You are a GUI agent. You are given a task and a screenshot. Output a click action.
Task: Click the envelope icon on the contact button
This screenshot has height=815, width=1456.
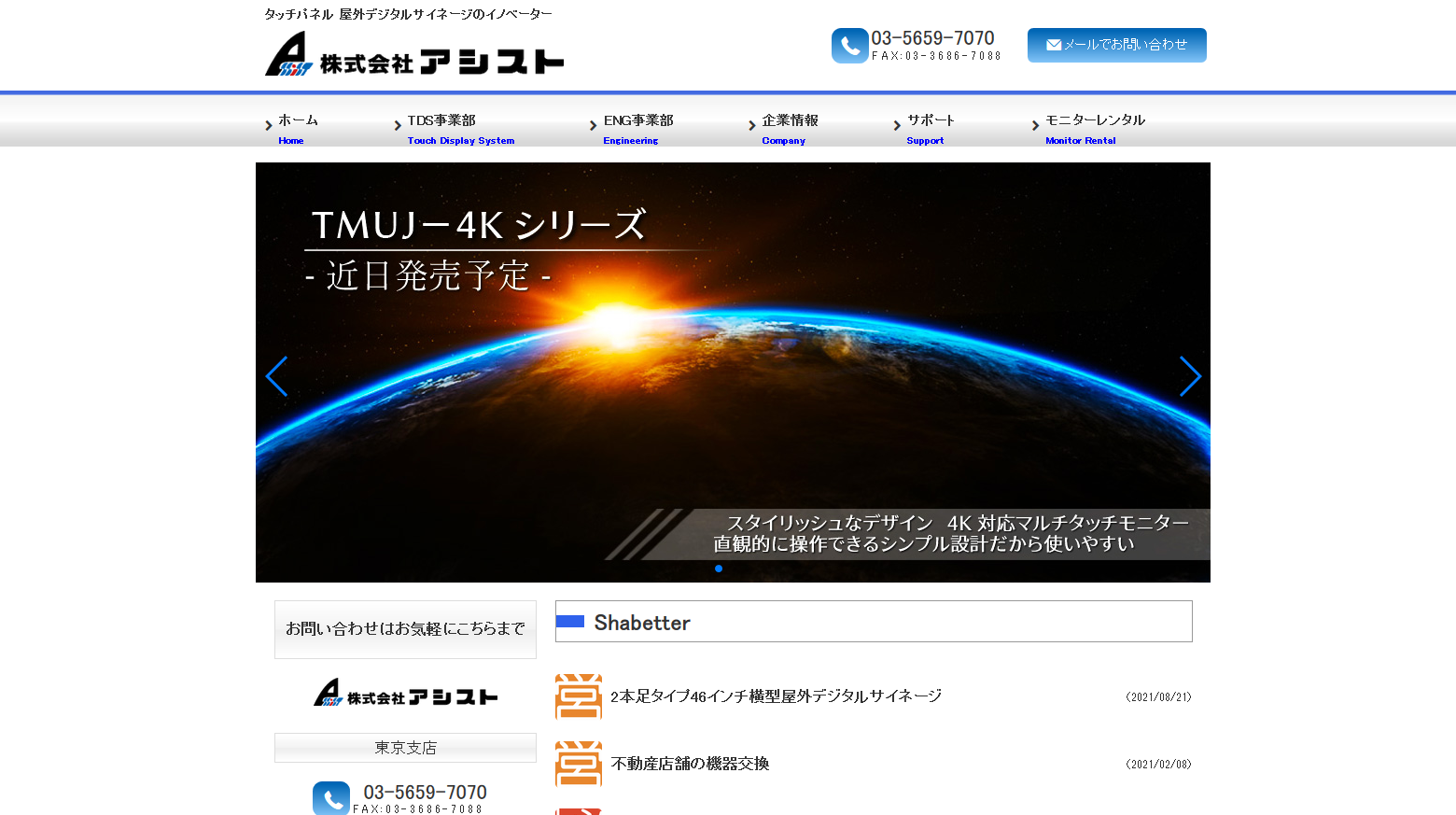(x=1054, y=44)
